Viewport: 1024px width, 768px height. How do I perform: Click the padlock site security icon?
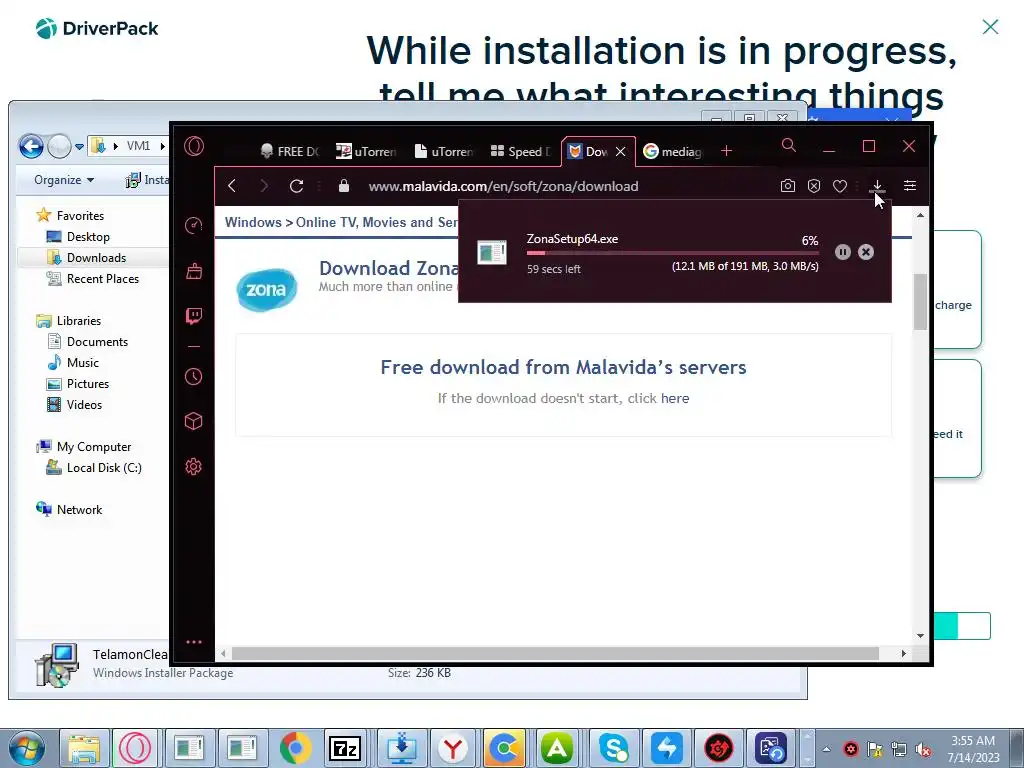tap(344, 186)
